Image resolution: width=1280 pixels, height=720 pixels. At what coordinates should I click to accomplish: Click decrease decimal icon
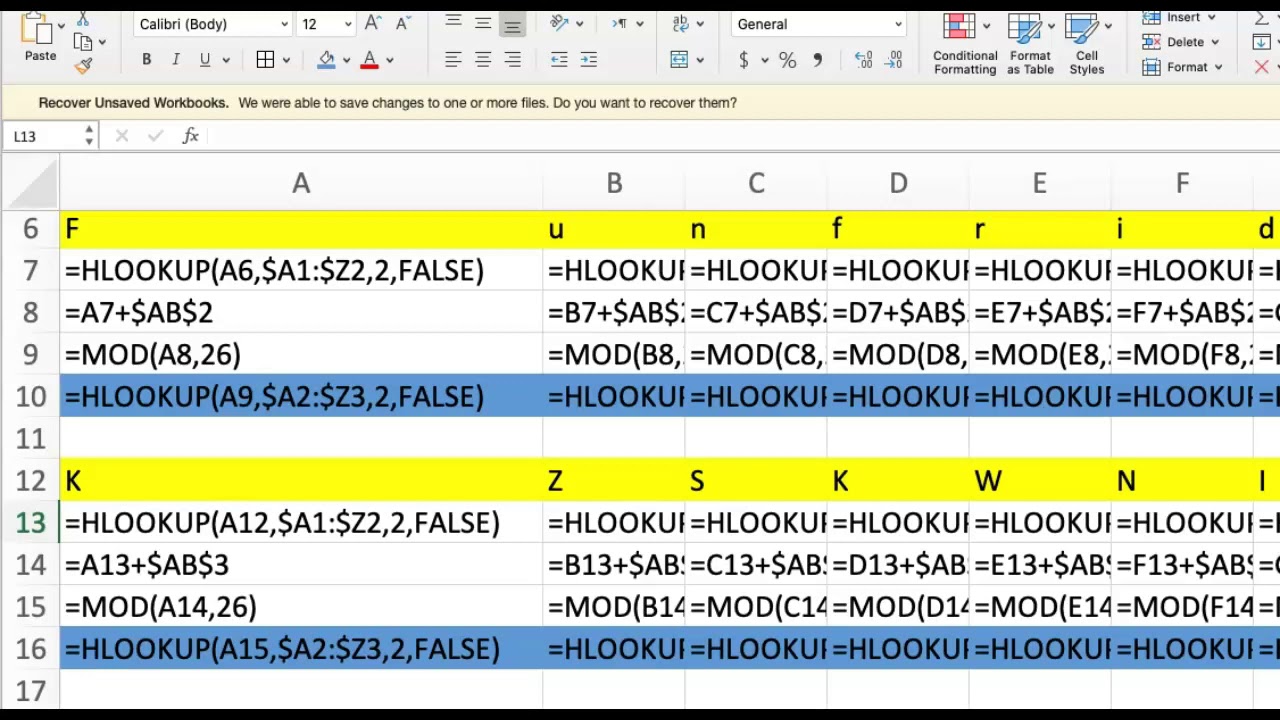(893, 60)
